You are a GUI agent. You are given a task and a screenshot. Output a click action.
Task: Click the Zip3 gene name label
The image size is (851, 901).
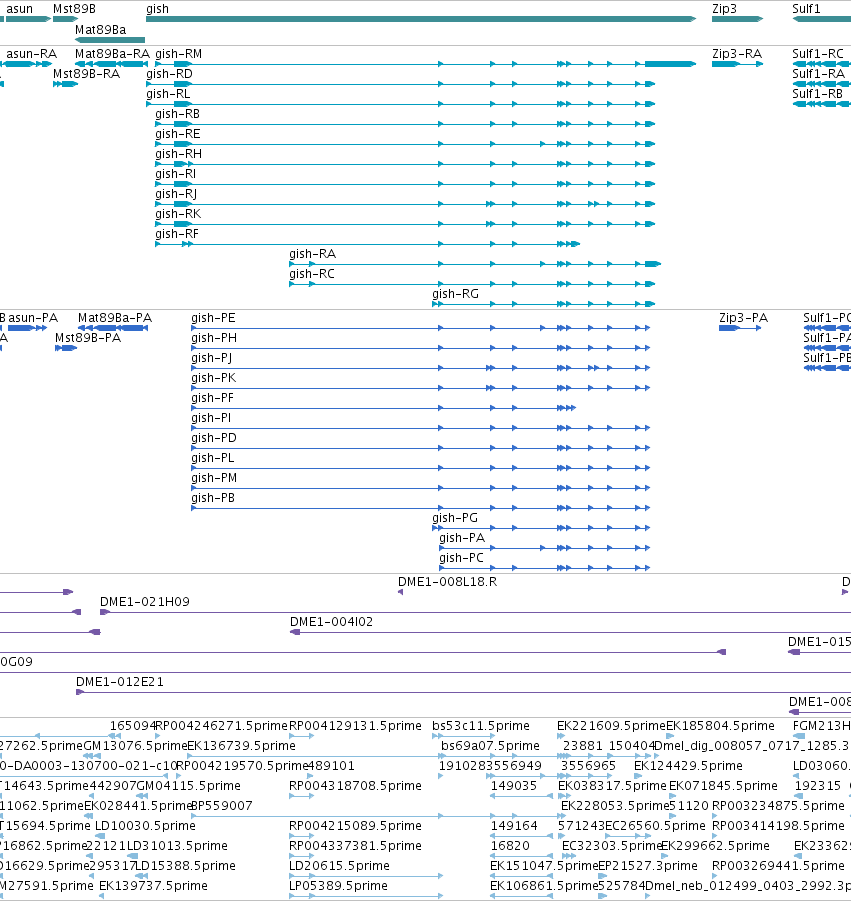(x=724, y=9)
